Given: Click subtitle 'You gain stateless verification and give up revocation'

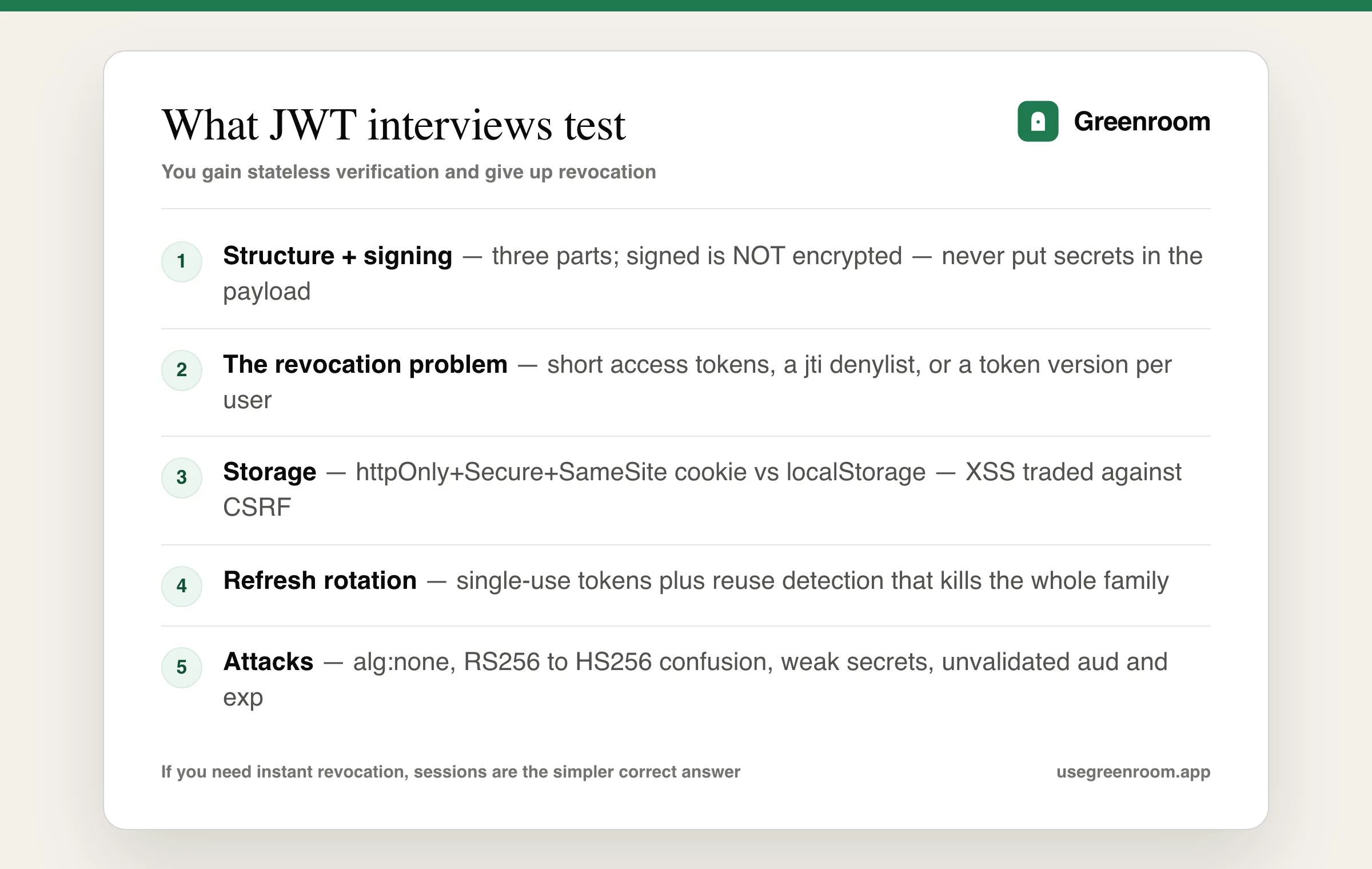Looking at the screenshot, I should [x=409, y=172].
